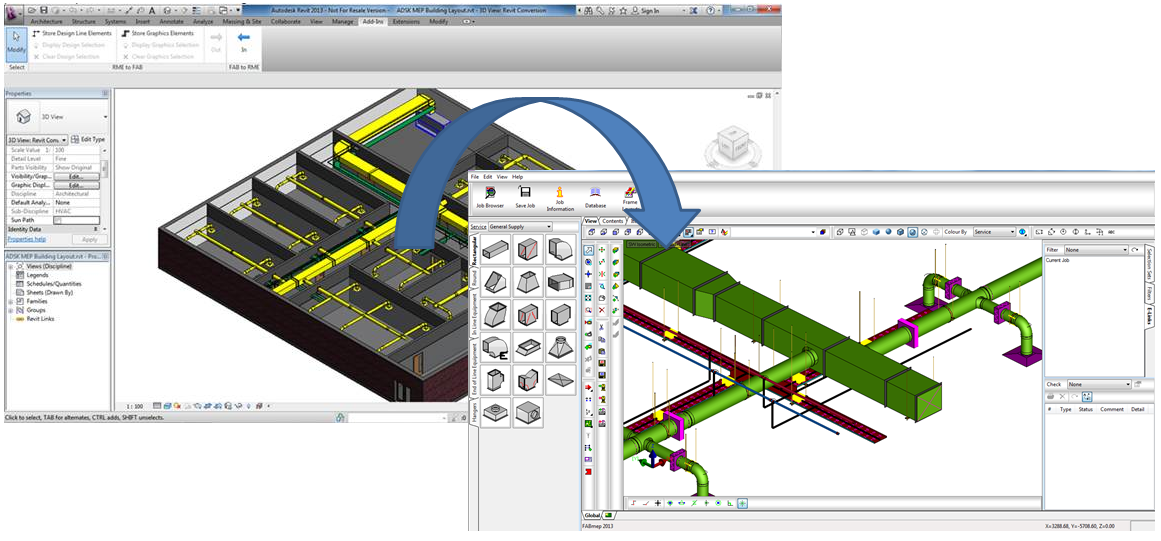Select the box with round outlet fitting
The height and width of the screenshot is (541, 1161).
pyautogui.click(x=529, y=411)
